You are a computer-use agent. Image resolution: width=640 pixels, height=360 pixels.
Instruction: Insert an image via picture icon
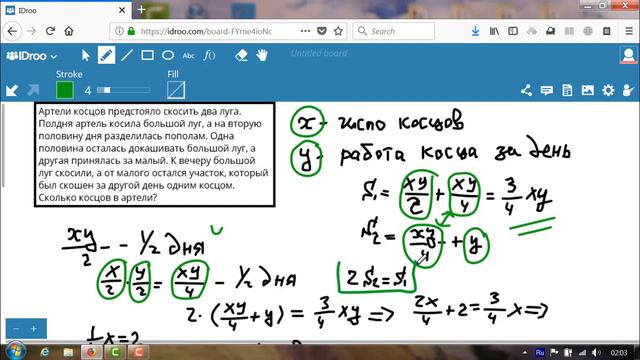pyautogui.click(x=587, y=90)
